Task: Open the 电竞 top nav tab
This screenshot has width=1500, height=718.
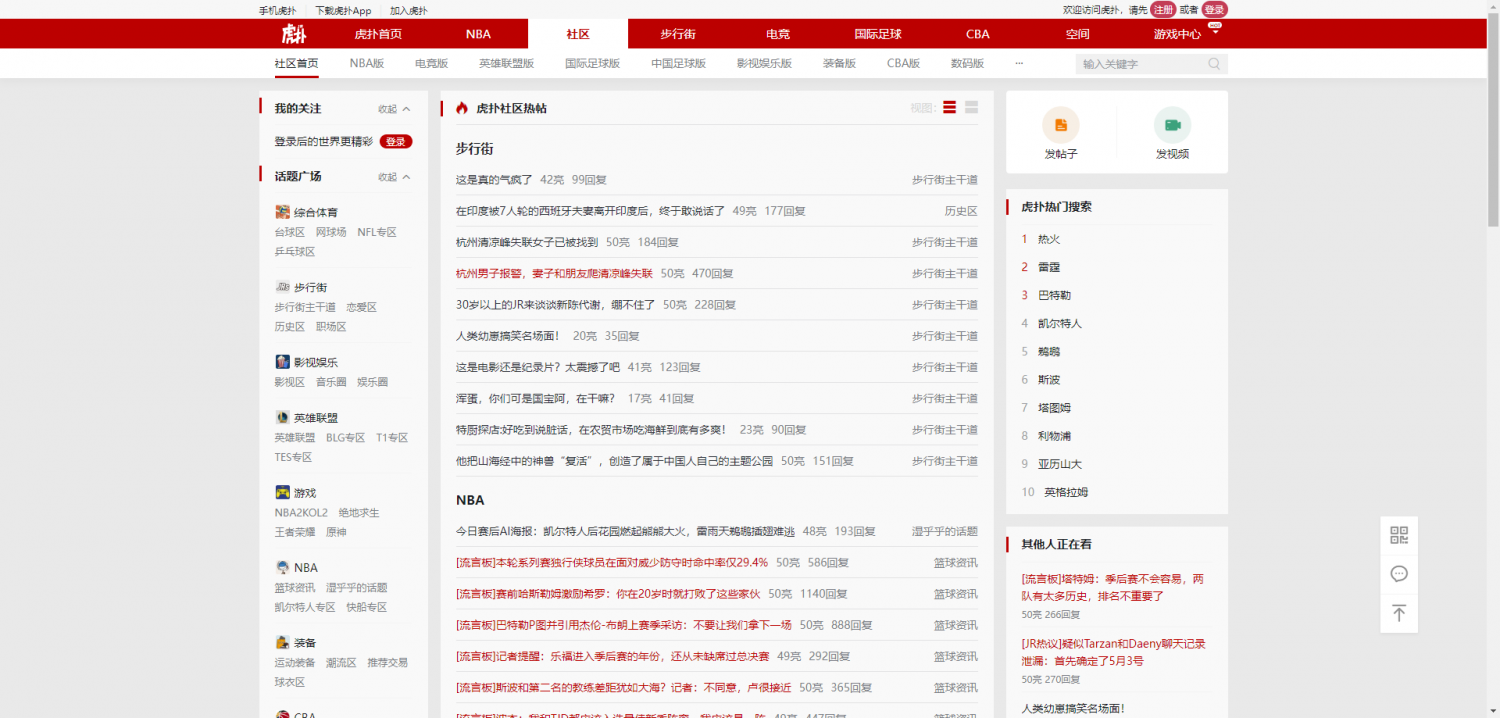Action: (778, 34)
